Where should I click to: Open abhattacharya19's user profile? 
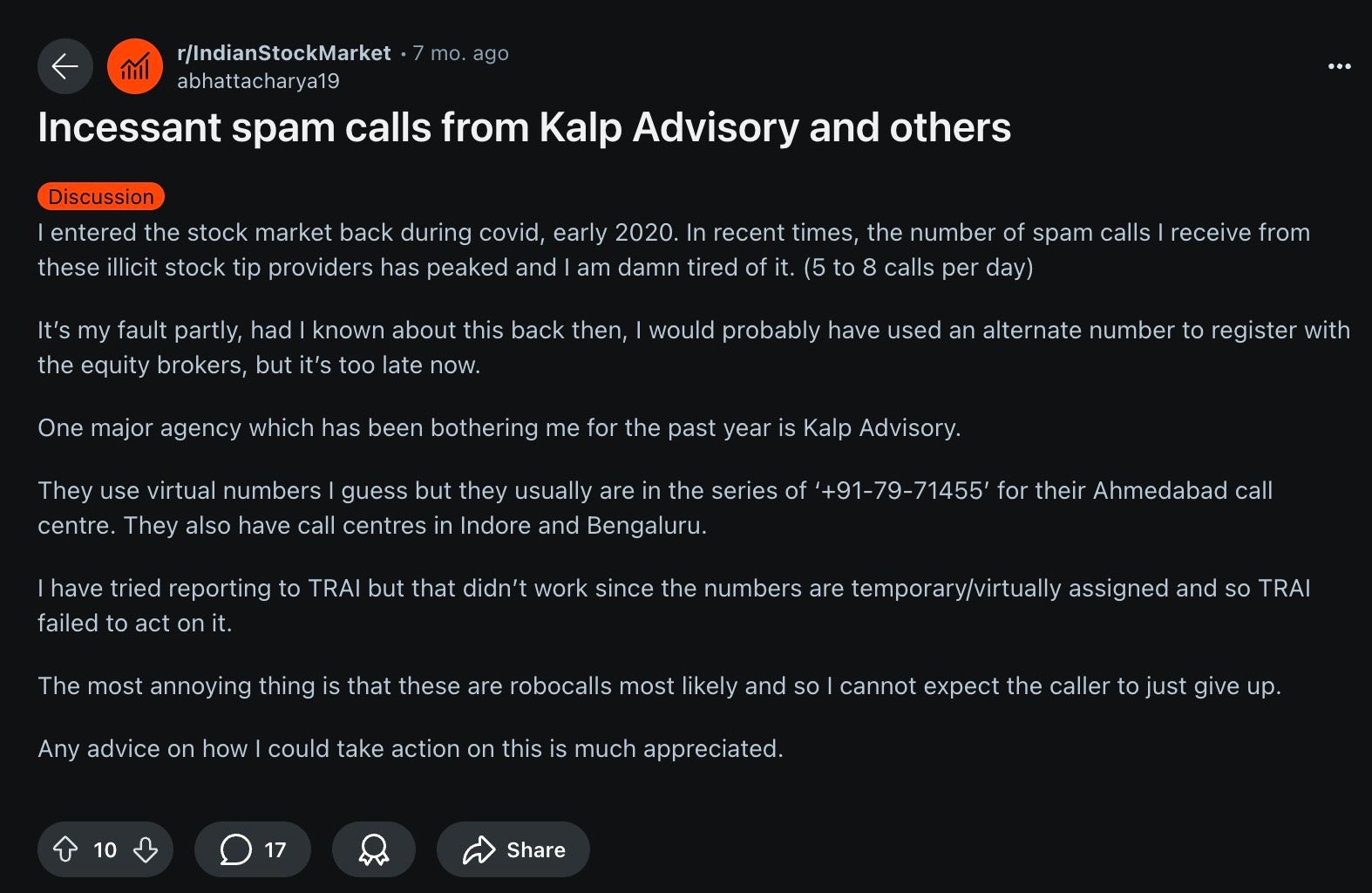tap(258, 81)
